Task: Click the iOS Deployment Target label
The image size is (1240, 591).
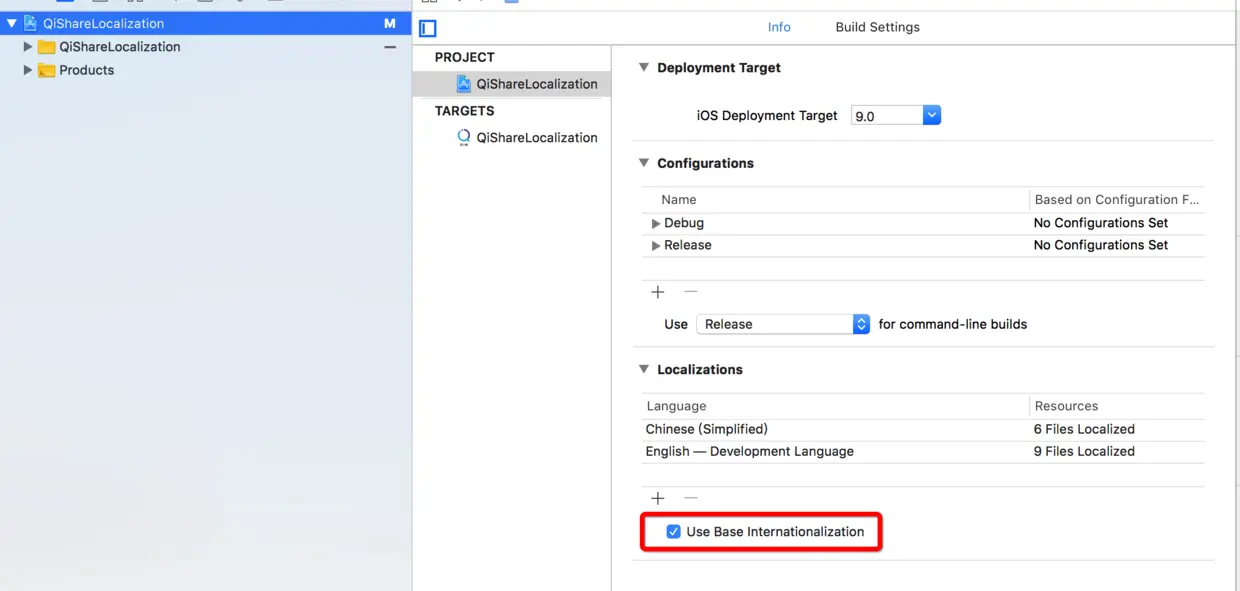Action: 767,116
